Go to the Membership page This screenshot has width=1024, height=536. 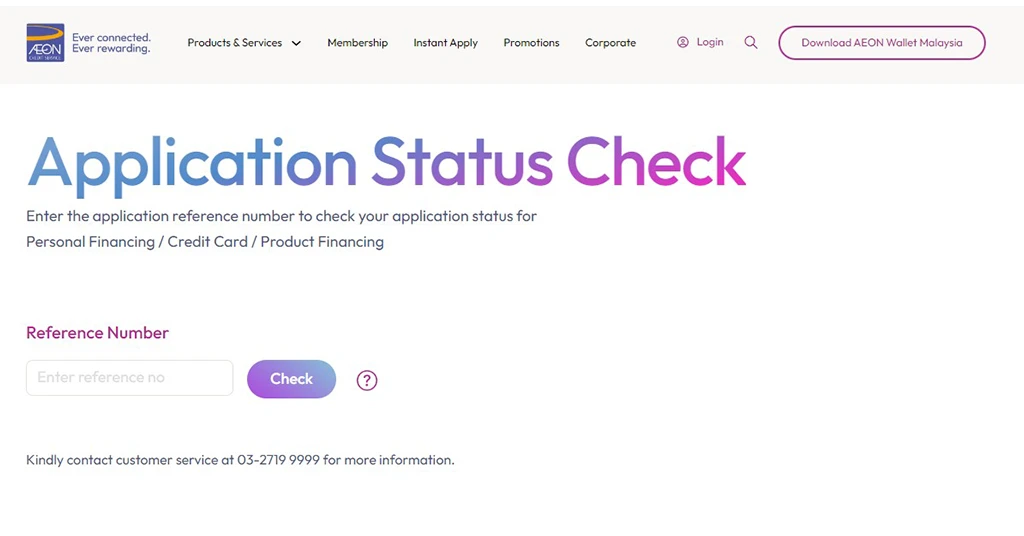(x=357, y=43)
